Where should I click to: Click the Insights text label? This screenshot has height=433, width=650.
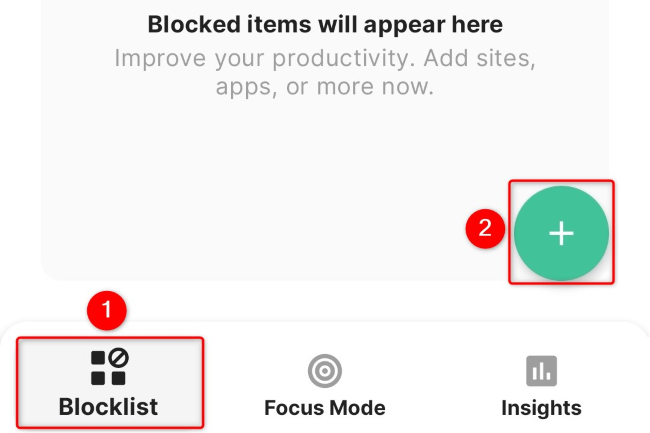(x=541, y=408)
